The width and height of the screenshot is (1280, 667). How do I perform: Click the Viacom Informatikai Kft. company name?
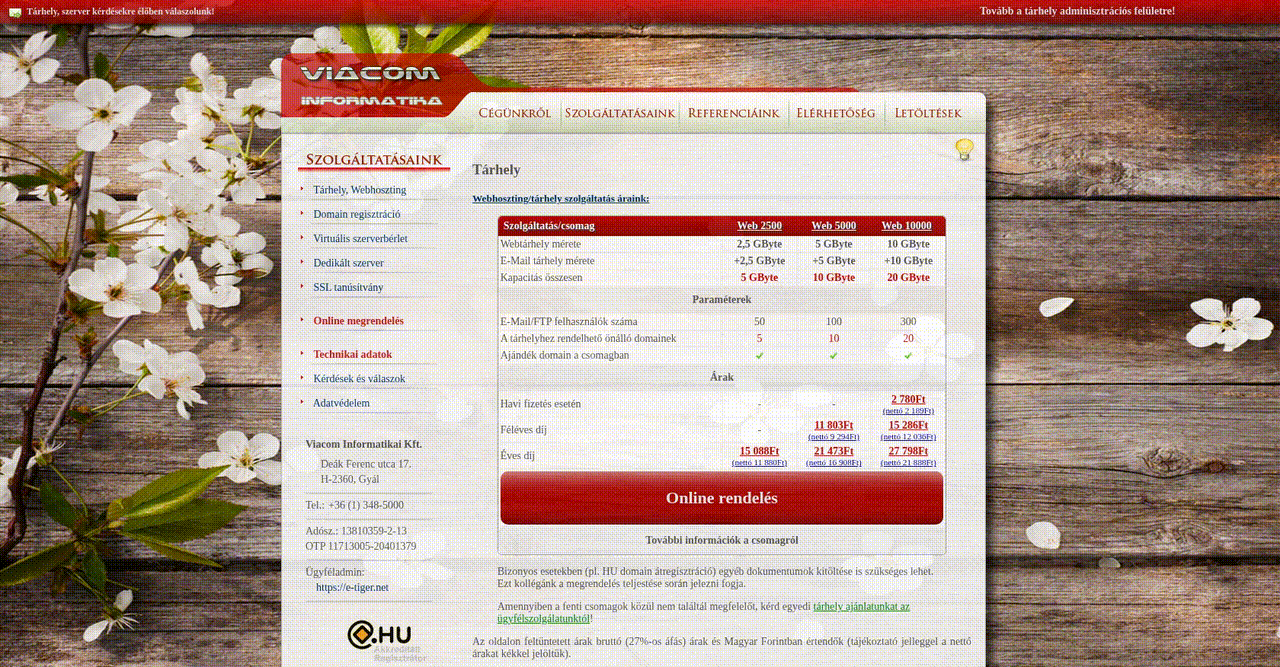364,444
